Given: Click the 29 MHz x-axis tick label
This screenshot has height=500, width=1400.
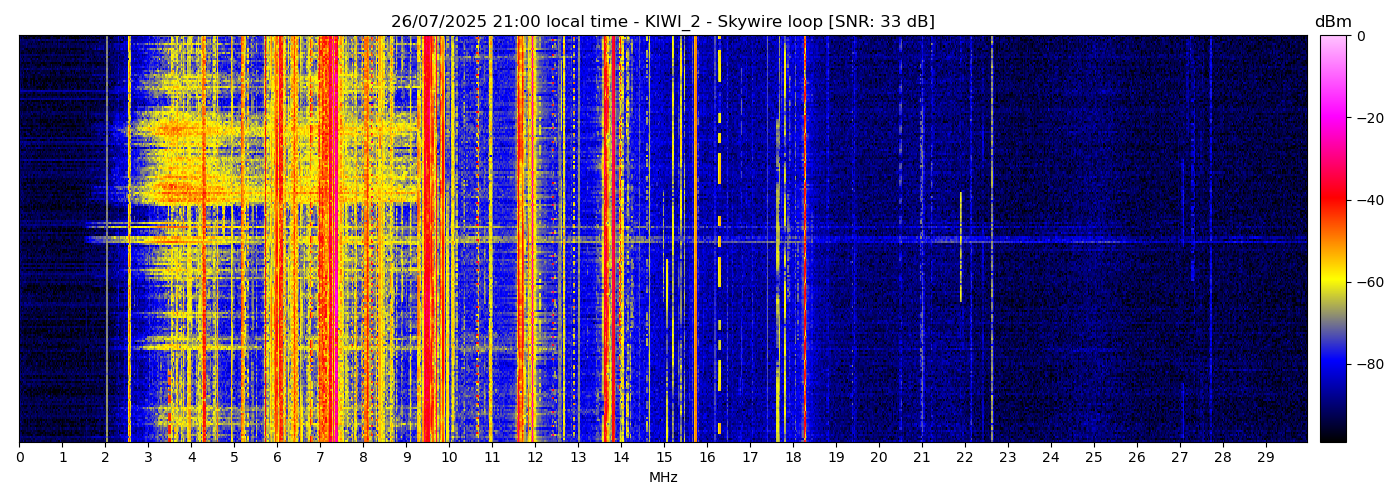Looking at the screenshot, I should (x=1265, y=458).
